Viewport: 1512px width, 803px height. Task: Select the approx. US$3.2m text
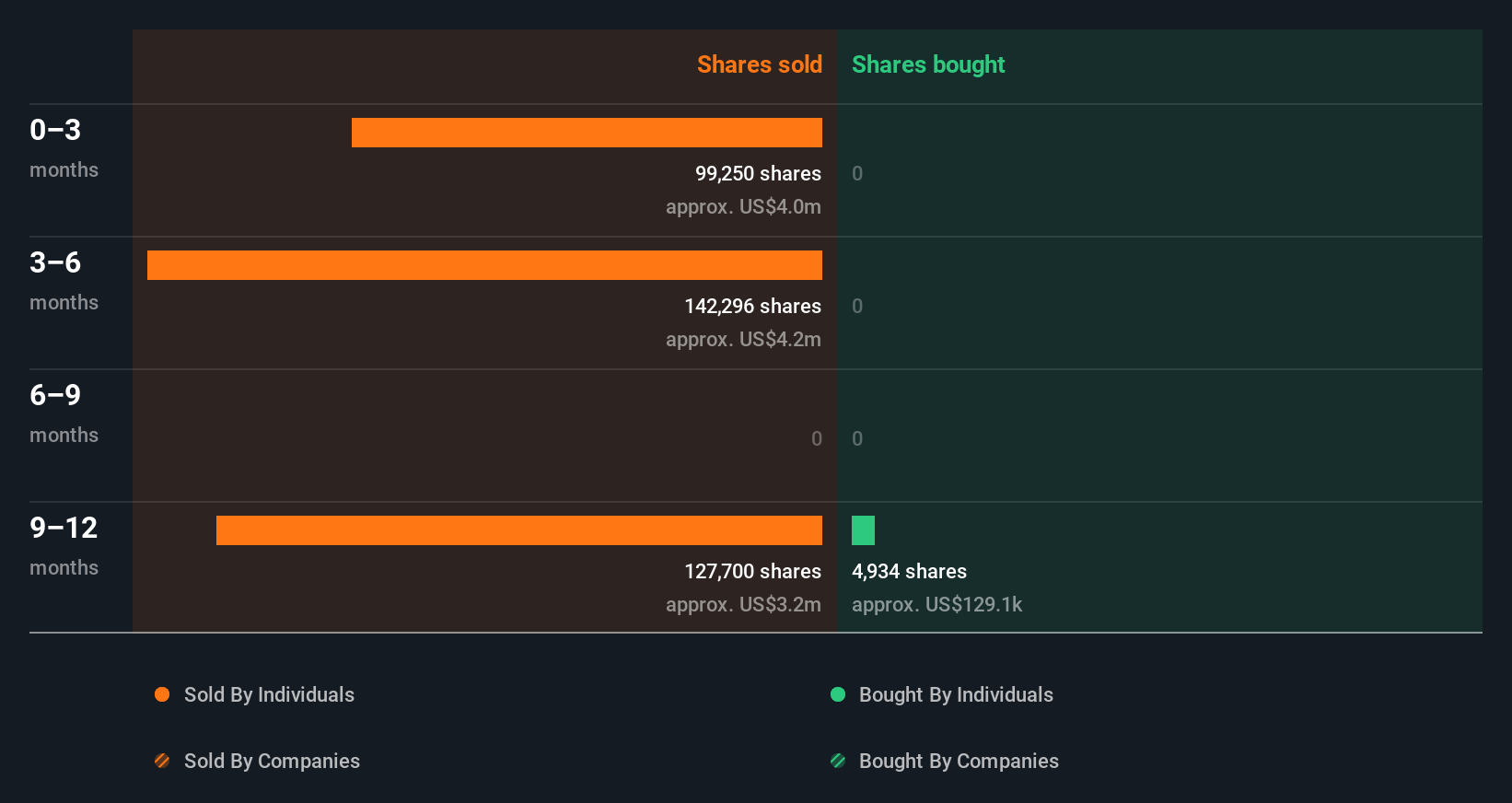click(743, 604)
